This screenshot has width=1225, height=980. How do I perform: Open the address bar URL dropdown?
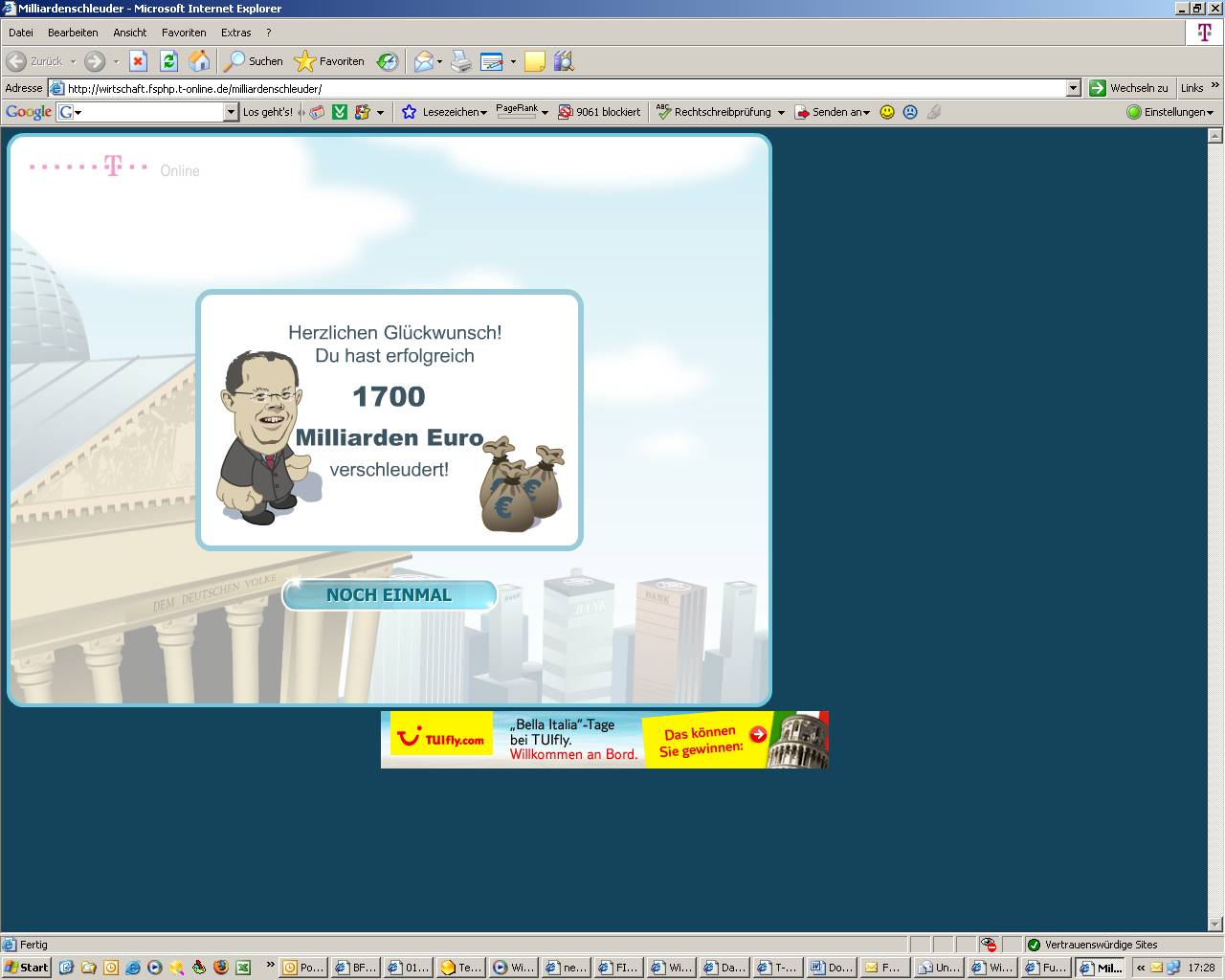(x=1073, y=88)
